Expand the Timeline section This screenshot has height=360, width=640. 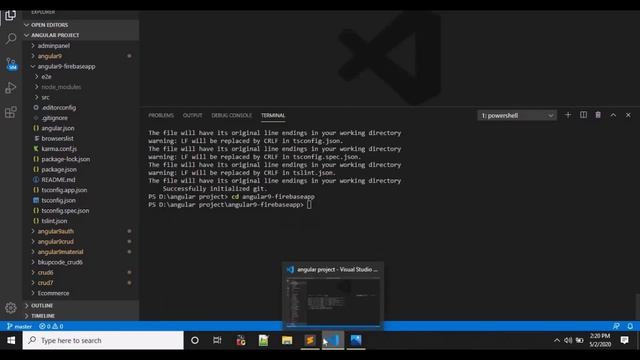(81, 316)
